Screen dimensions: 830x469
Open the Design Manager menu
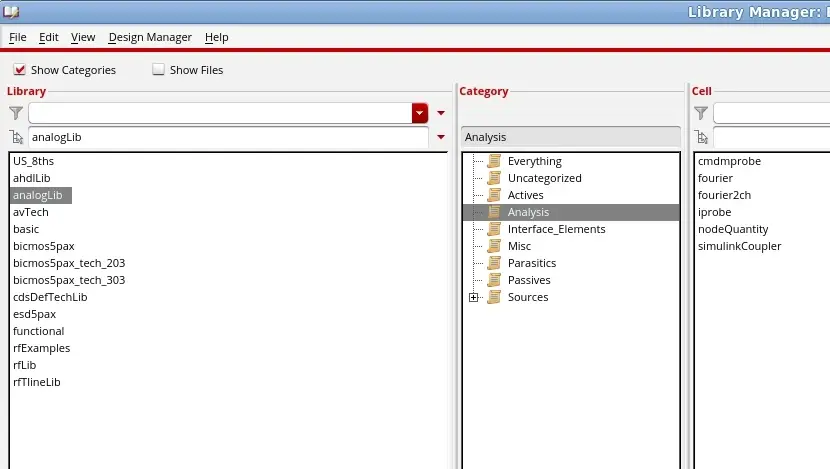(150, 38)
